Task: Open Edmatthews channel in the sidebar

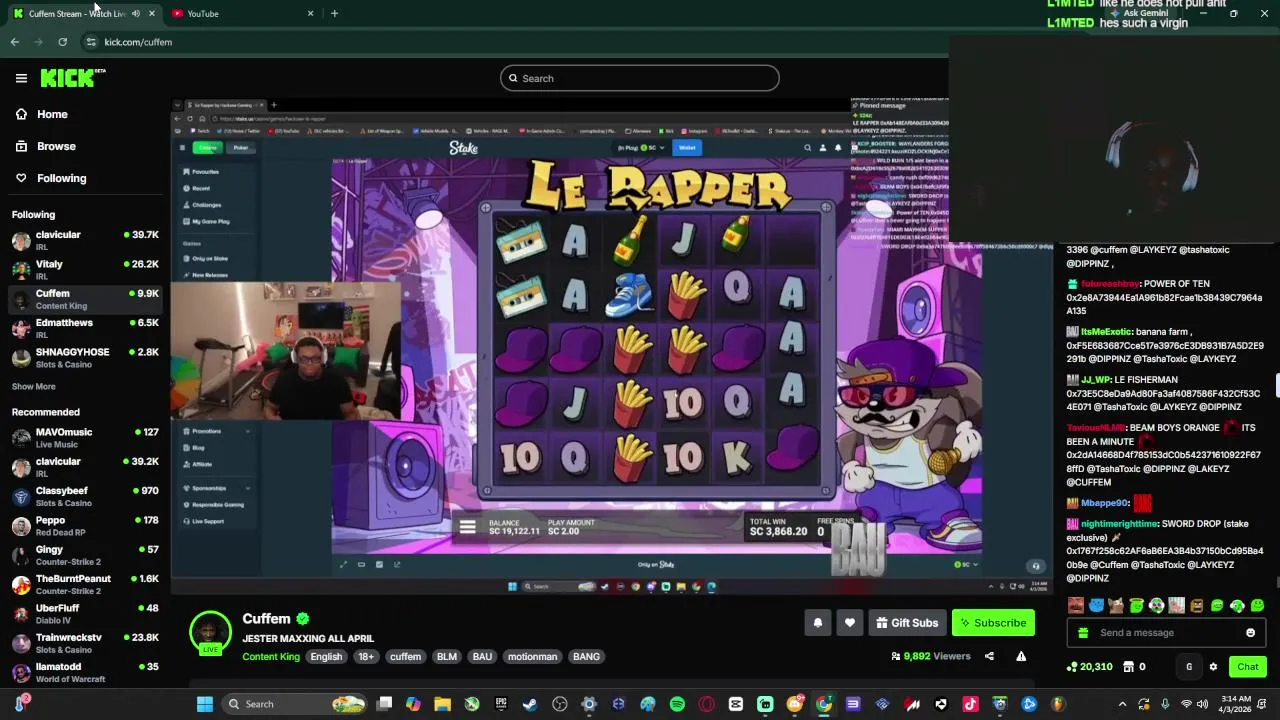Action: (85, 328)
